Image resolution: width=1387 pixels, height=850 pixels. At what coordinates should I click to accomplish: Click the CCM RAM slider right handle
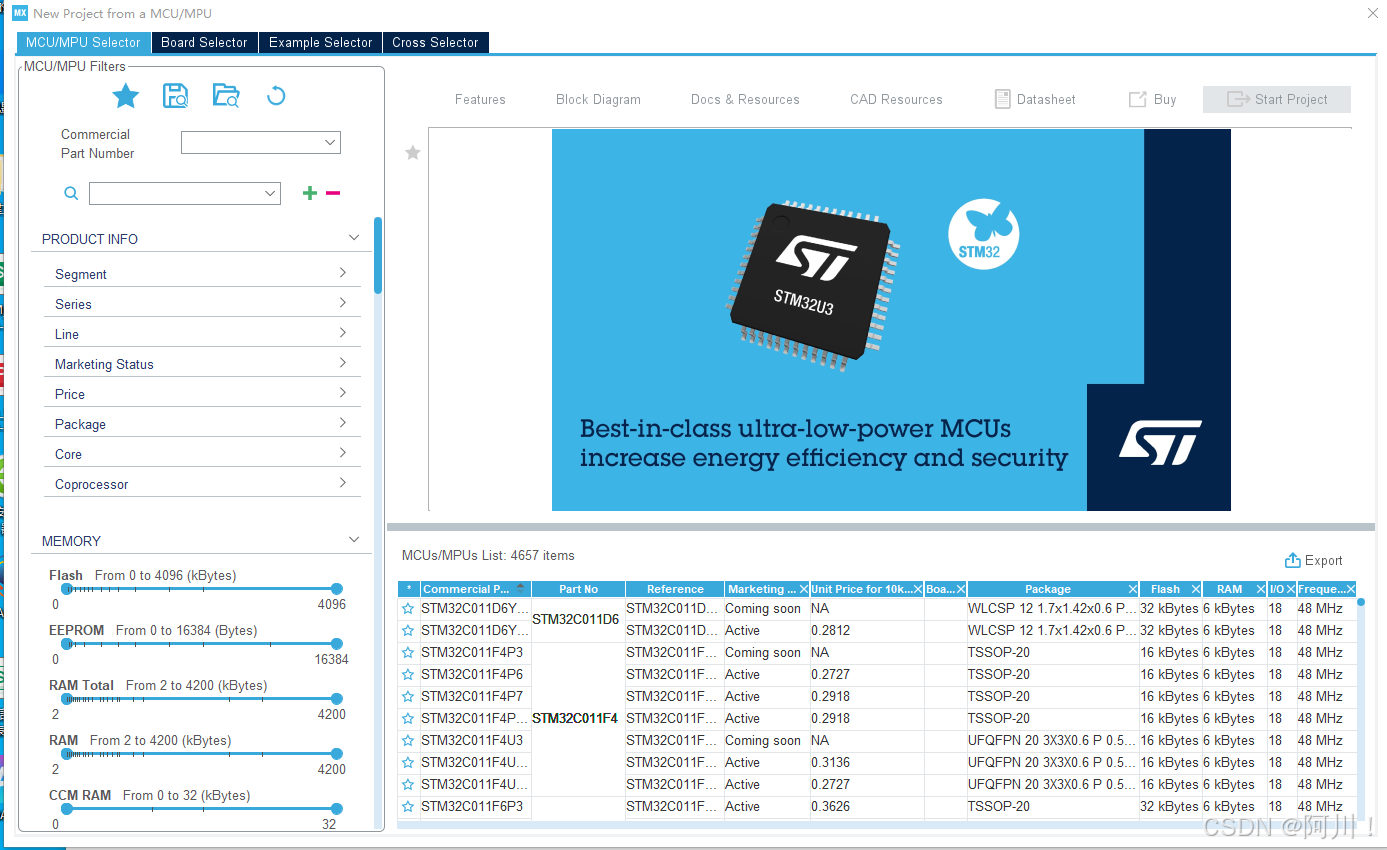click(x=337, y=809)
